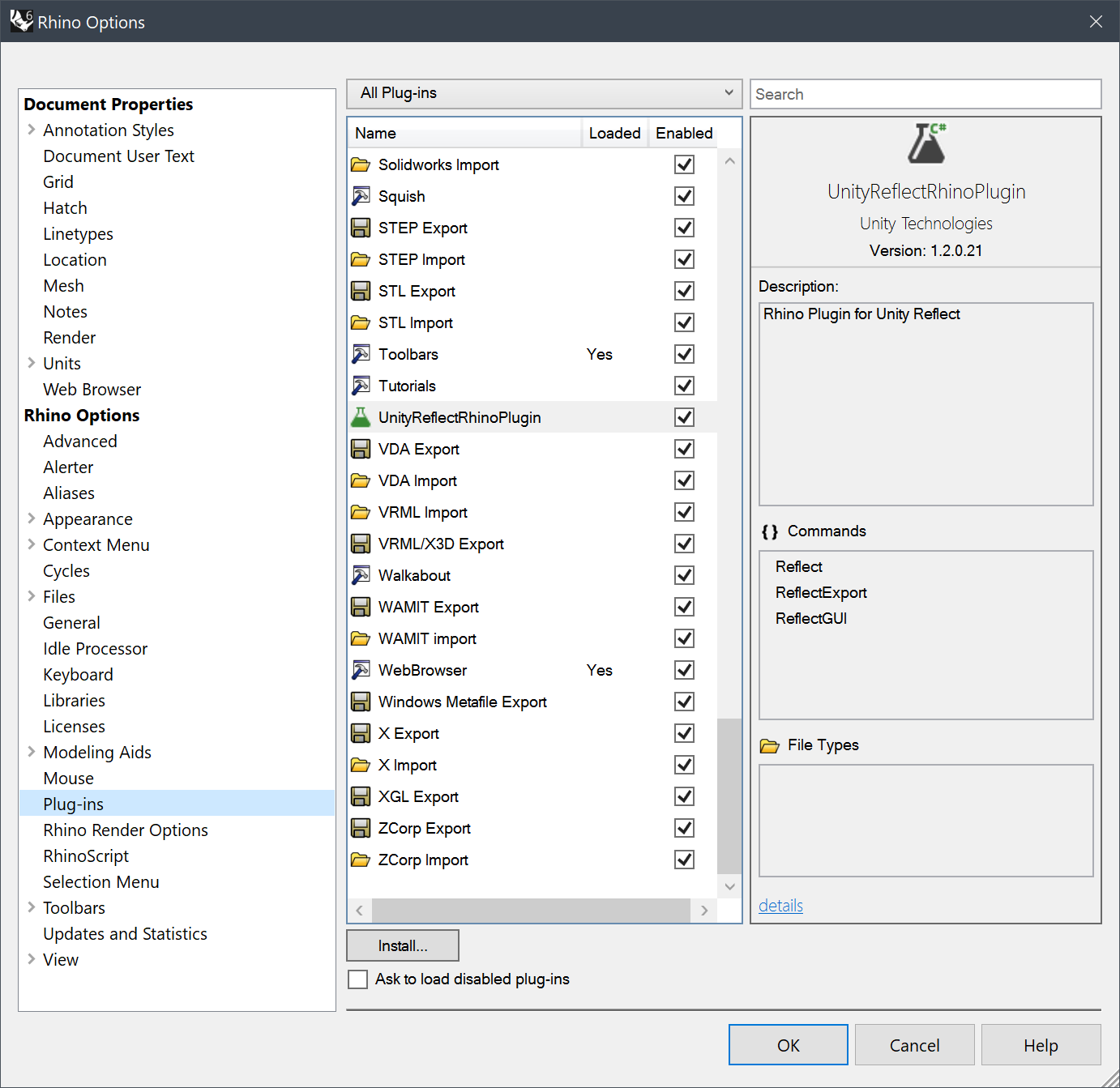Confirm with the OK button
Screen dimensions: 1120x1088
(789, 1045)
